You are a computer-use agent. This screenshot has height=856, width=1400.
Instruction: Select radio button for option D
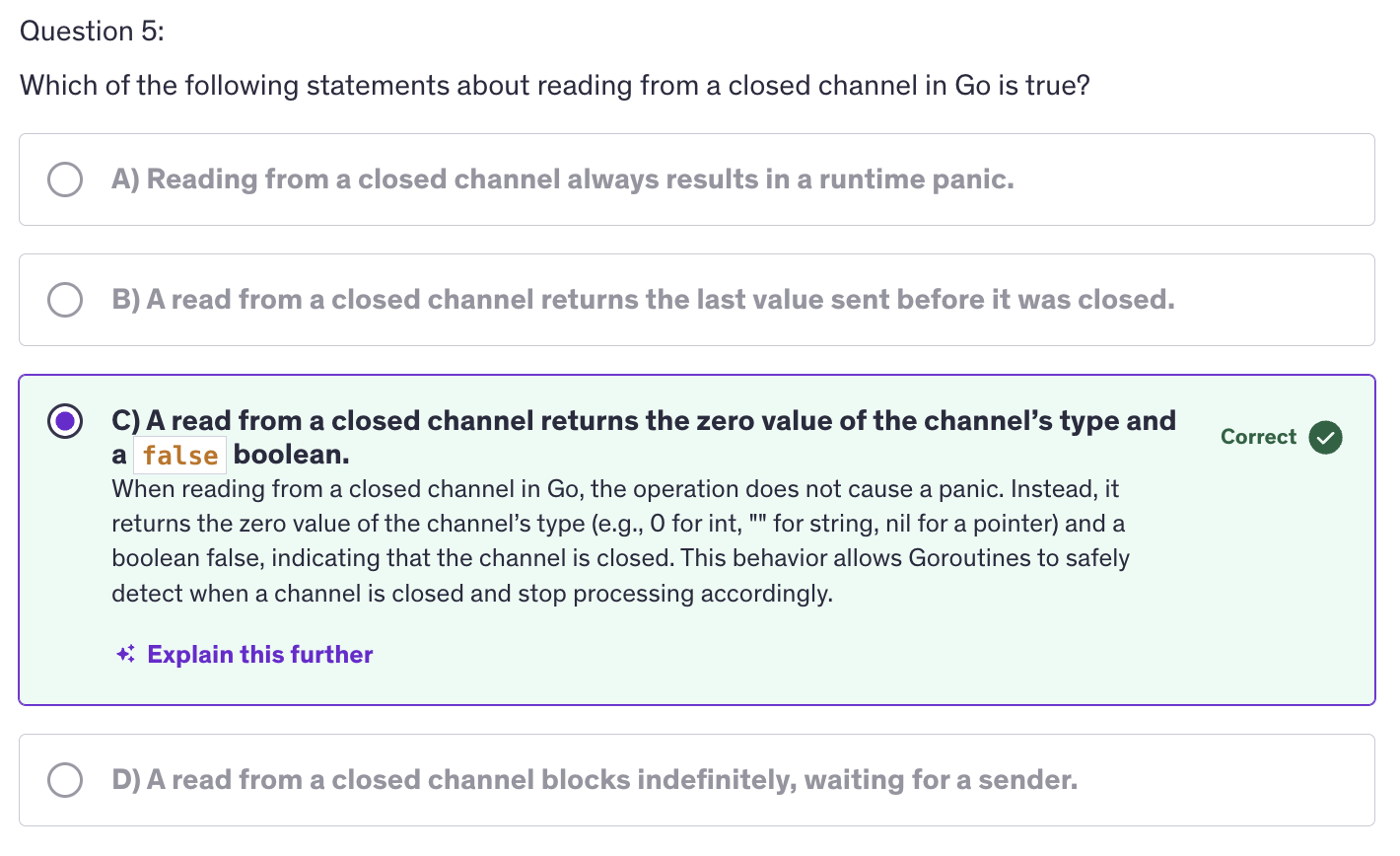click(65, 780)
